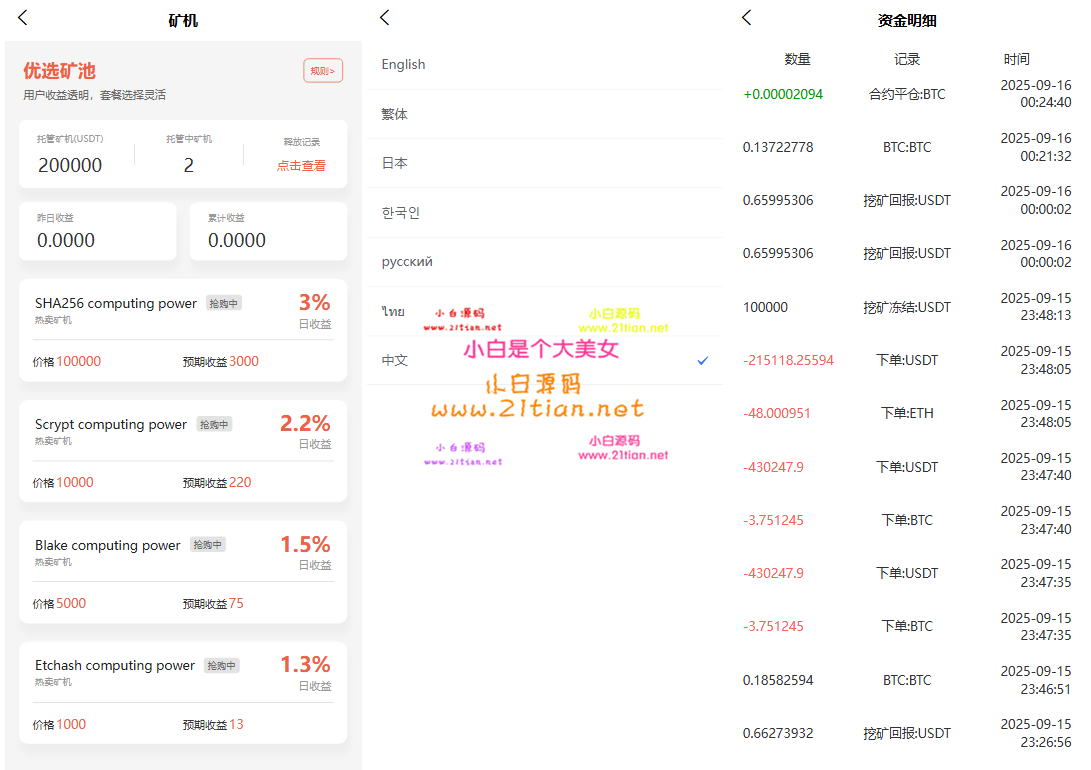Select 한국인 Korean language option
Viewport: 1091px width, 770px height.
pyautogui.click(x=400, y=213)
